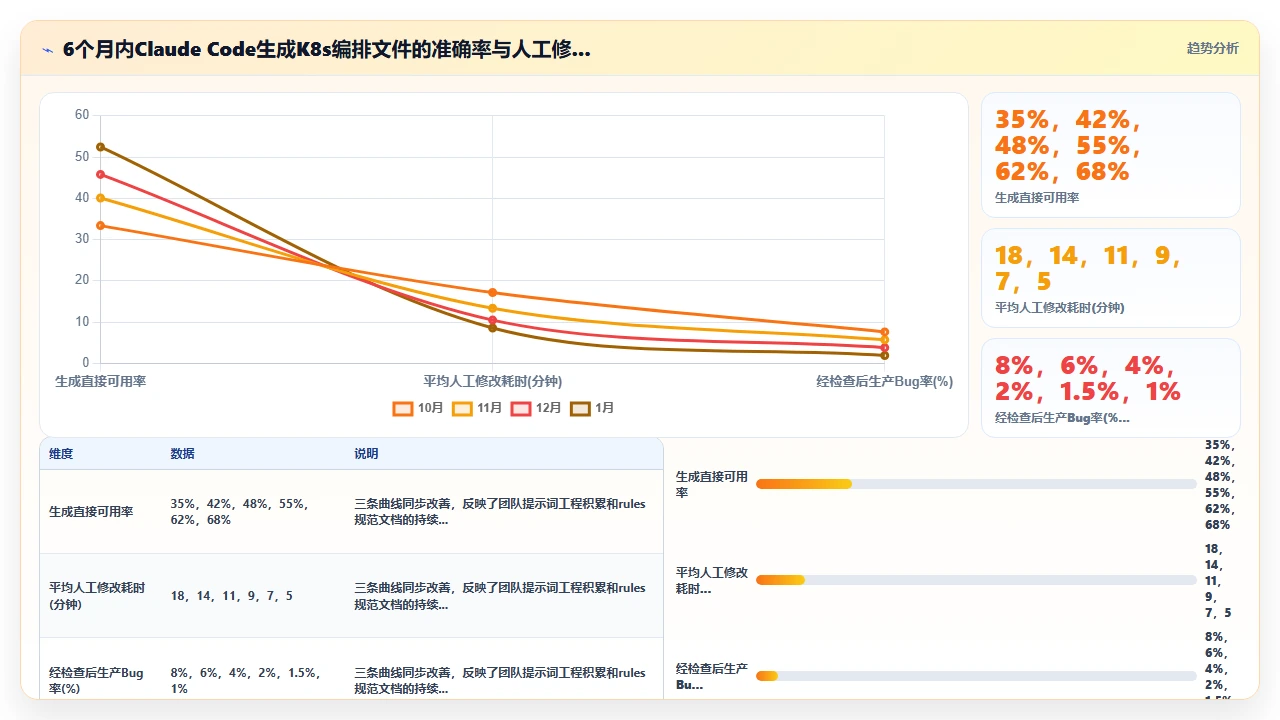Select the 11月 data point at 生成直接可用率

click(100, 198)
